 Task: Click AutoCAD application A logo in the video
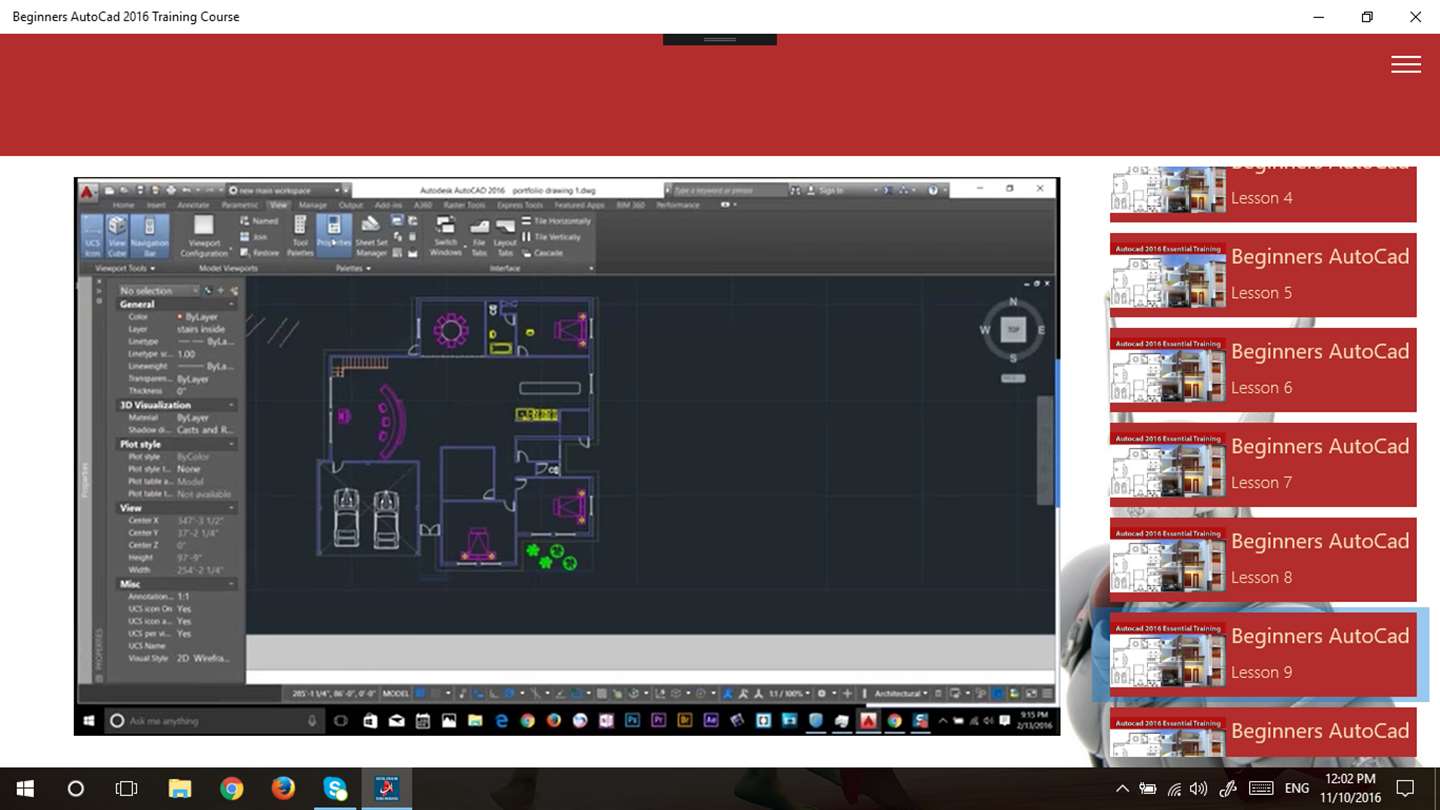(88, 191)
